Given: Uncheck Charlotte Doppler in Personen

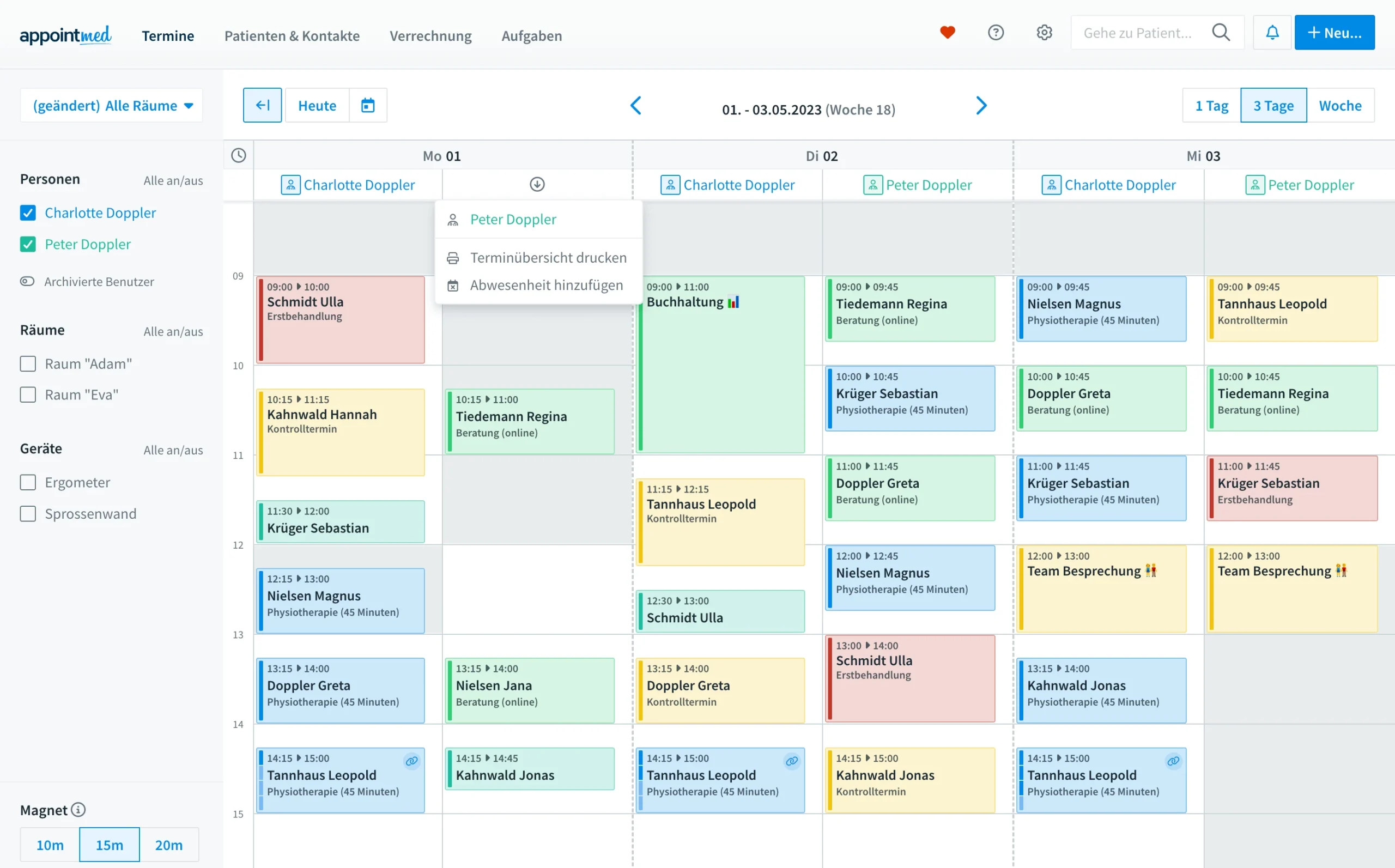Looking at the screenshot, I should (x=28, y=213).
